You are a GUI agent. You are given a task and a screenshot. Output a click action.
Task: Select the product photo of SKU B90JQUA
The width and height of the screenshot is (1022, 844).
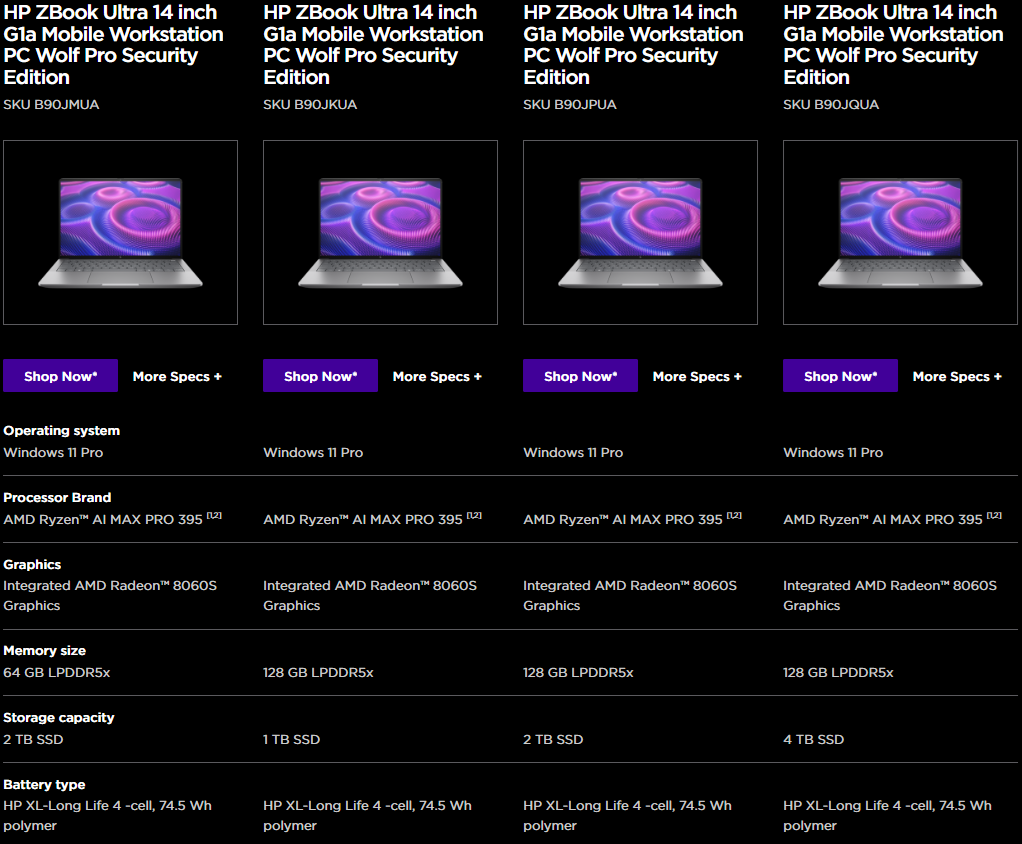coord(900,233)
